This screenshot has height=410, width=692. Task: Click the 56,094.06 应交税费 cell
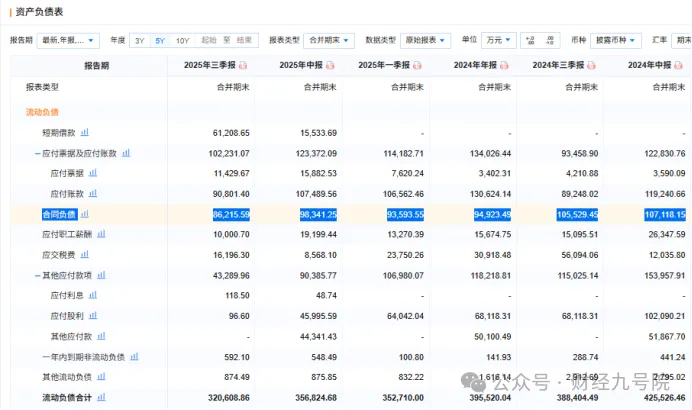point(579,255)
